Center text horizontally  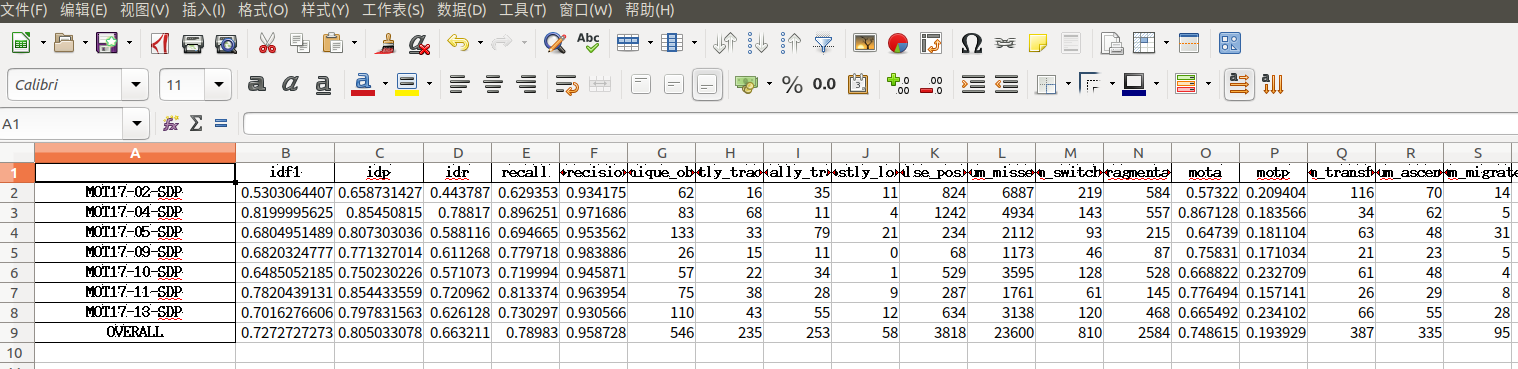tap(492, 85)
